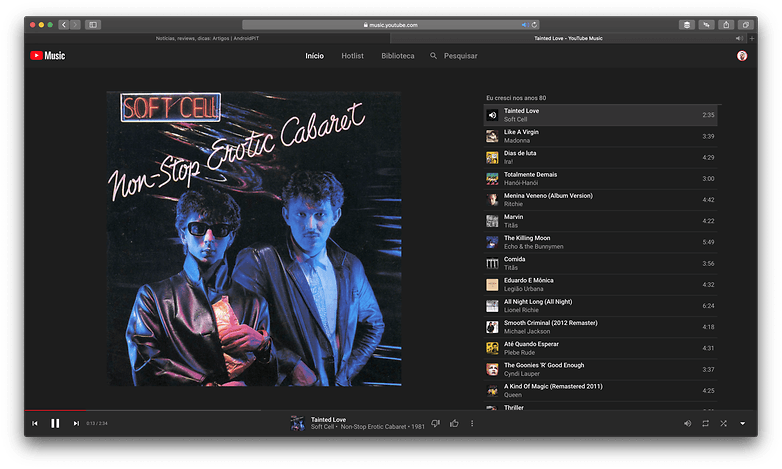Go to previous track
This screenshot has width=782, height=469.
[35, 423]
